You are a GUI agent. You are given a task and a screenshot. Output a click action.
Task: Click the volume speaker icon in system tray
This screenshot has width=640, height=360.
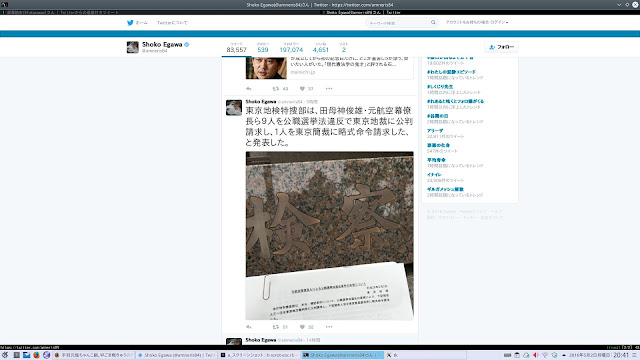[x=536, y=355]
